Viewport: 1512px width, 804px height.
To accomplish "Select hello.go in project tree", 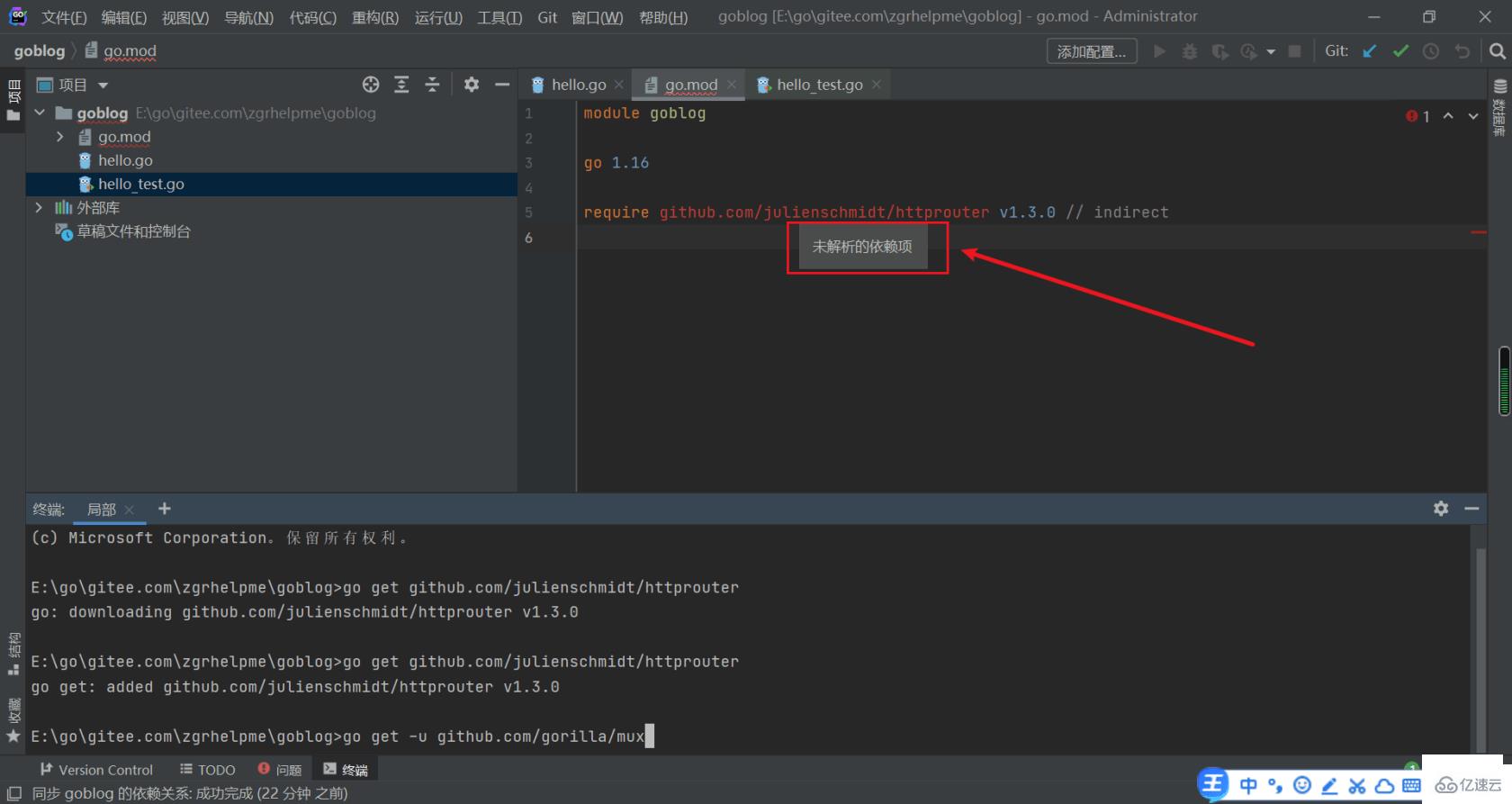I will pos(125,160).
